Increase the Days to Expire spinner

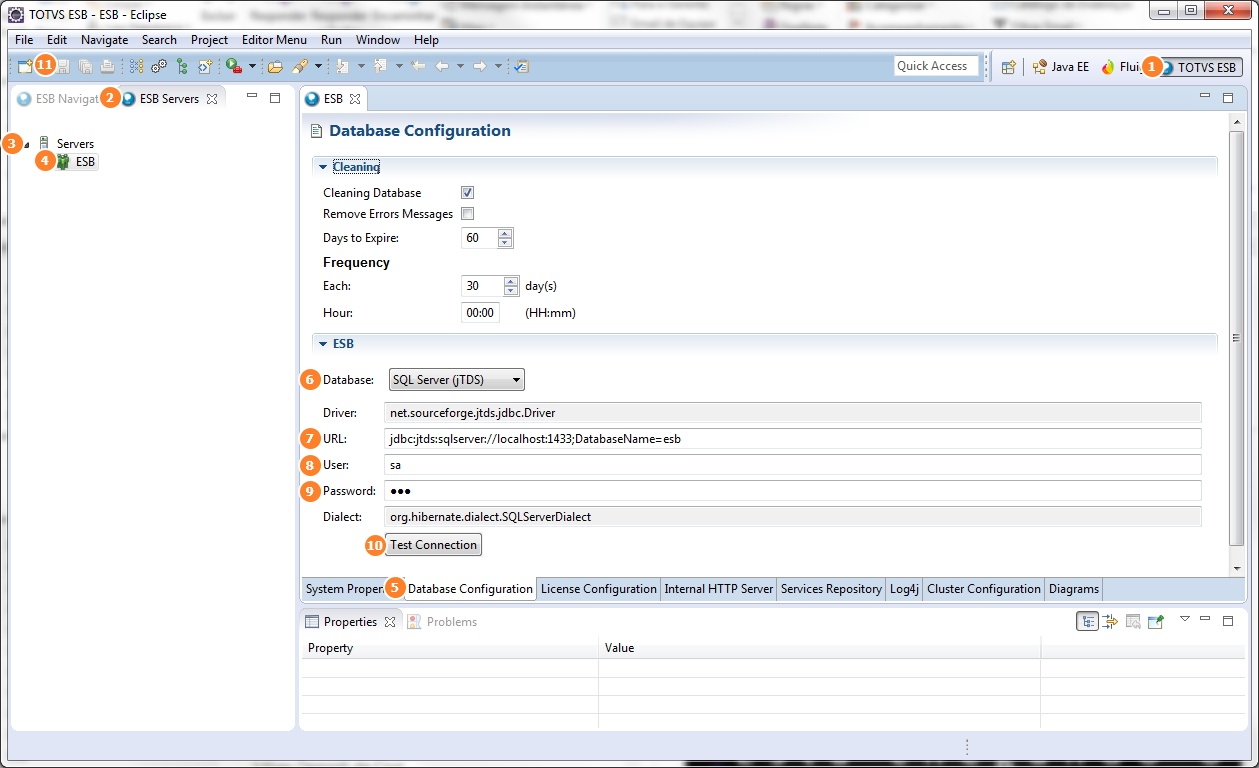coord(505,234)
